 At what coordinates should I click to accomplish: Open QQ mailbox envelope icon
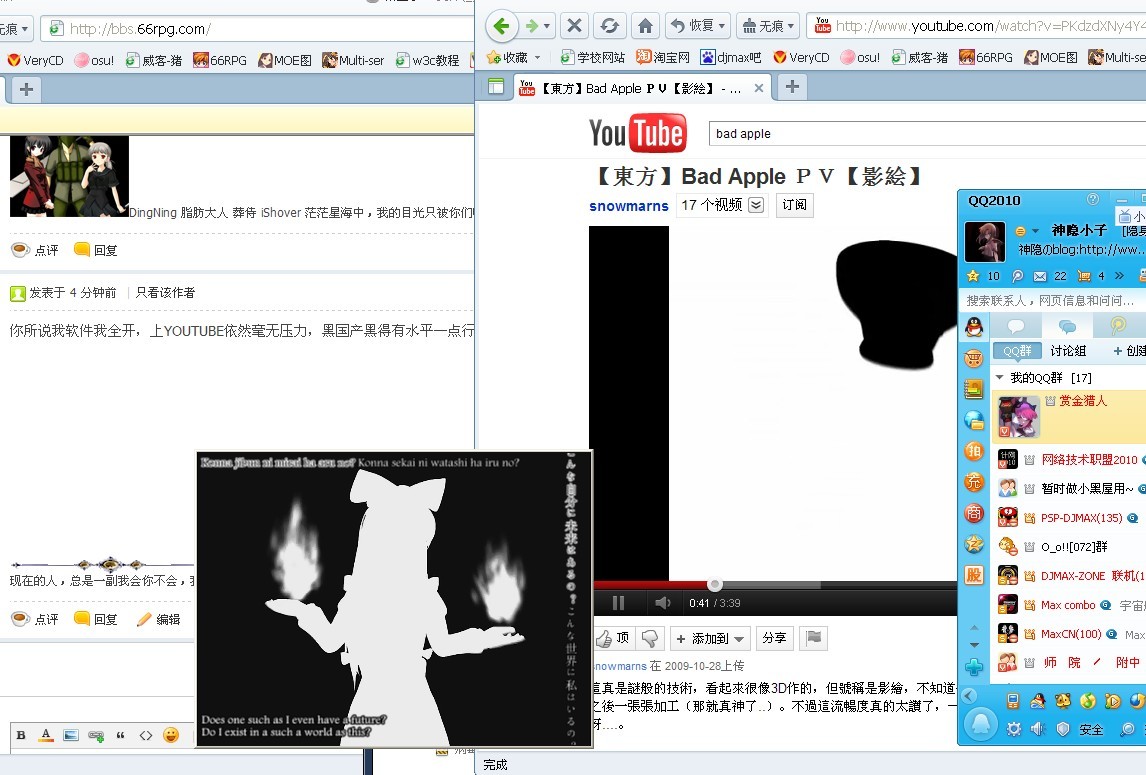point(1040,276)
